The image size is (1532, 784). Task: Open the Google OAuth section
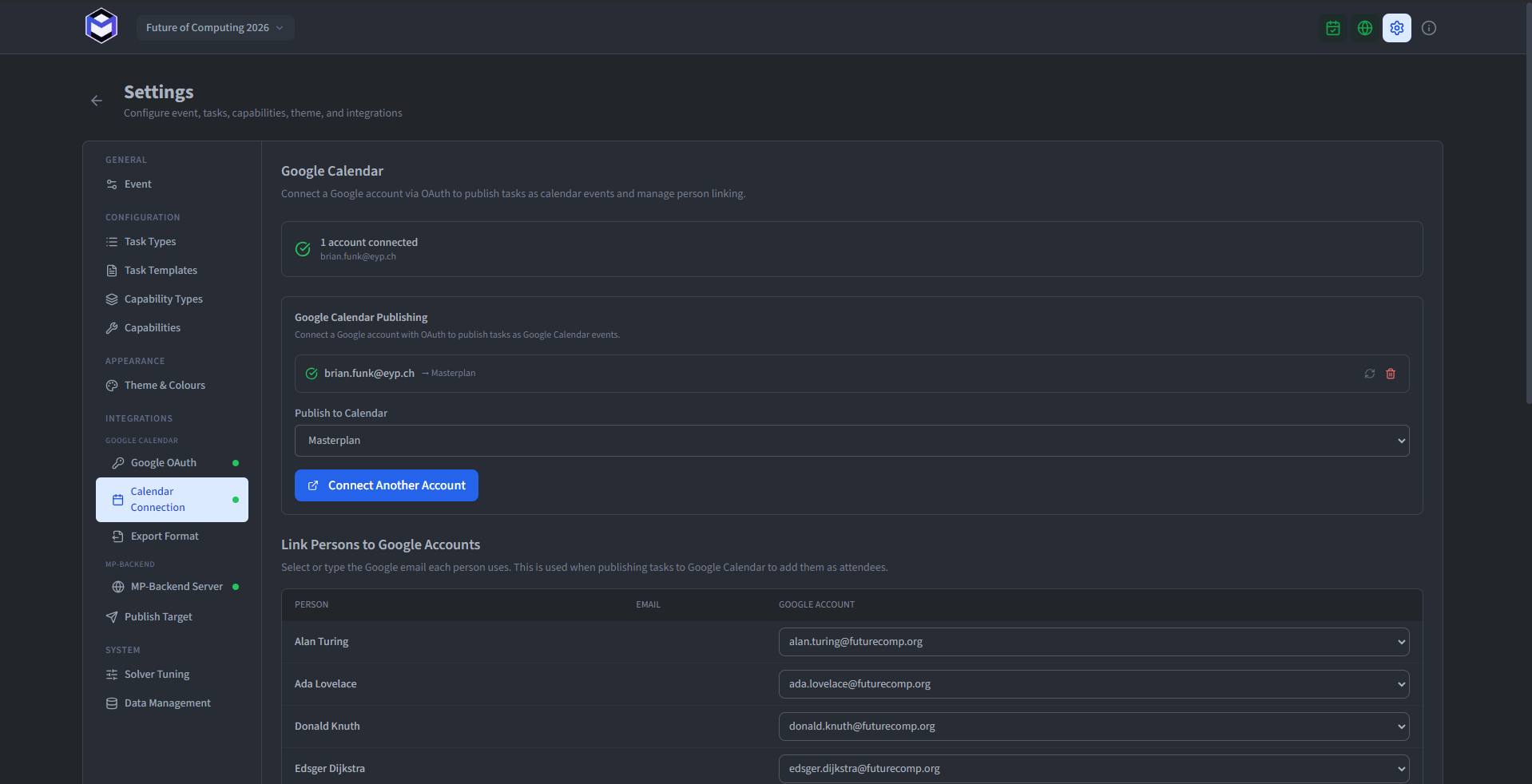[x=172, y=463]
